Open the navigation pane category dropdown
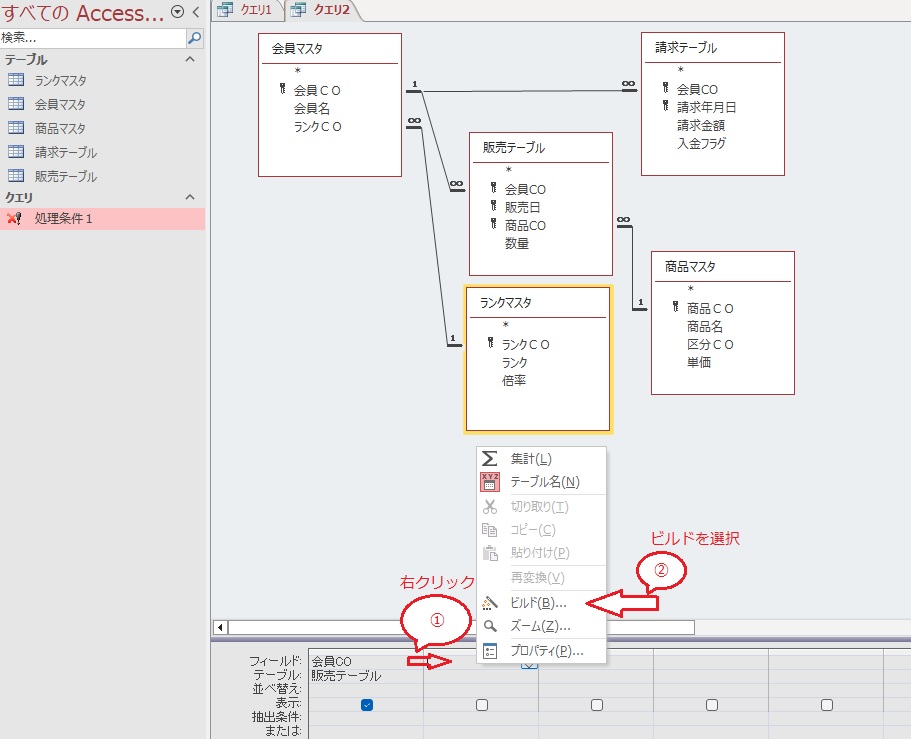 point(178,12)
